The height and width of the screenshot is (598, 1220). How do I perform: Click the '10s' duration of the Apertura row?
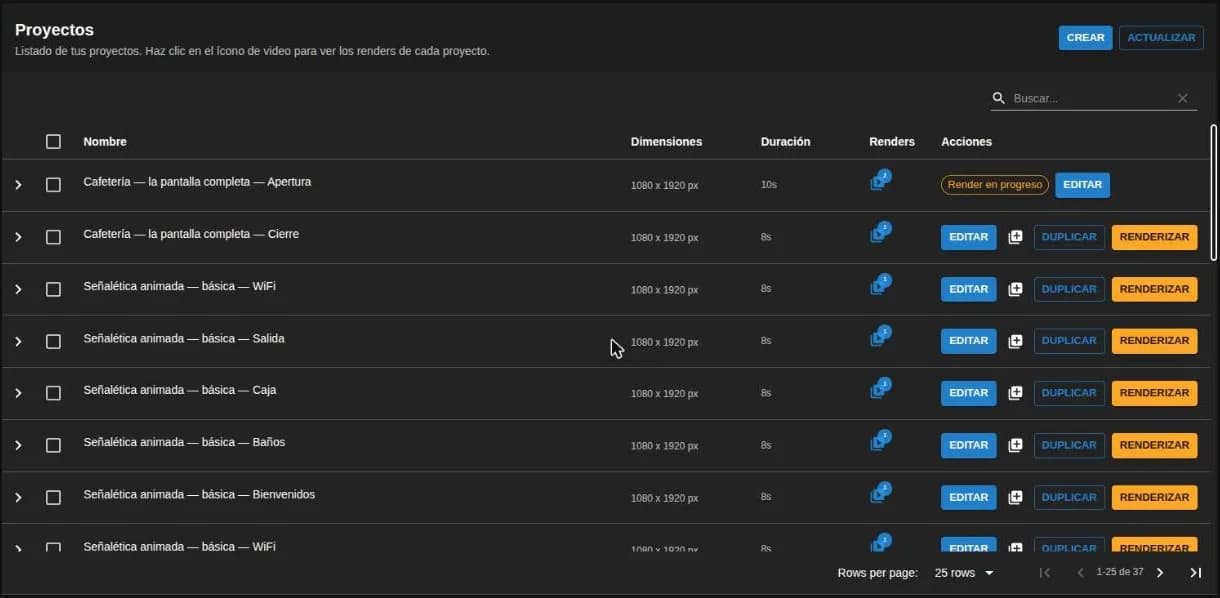(768, 185)
